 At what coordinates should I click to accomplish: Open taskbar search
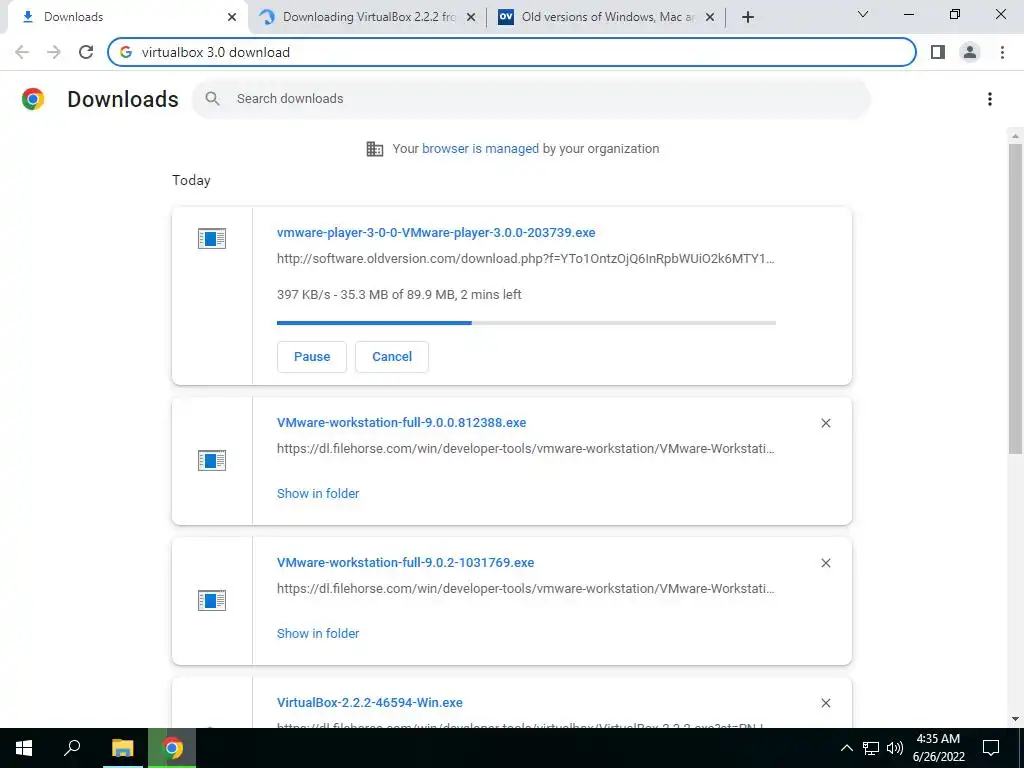72,748
